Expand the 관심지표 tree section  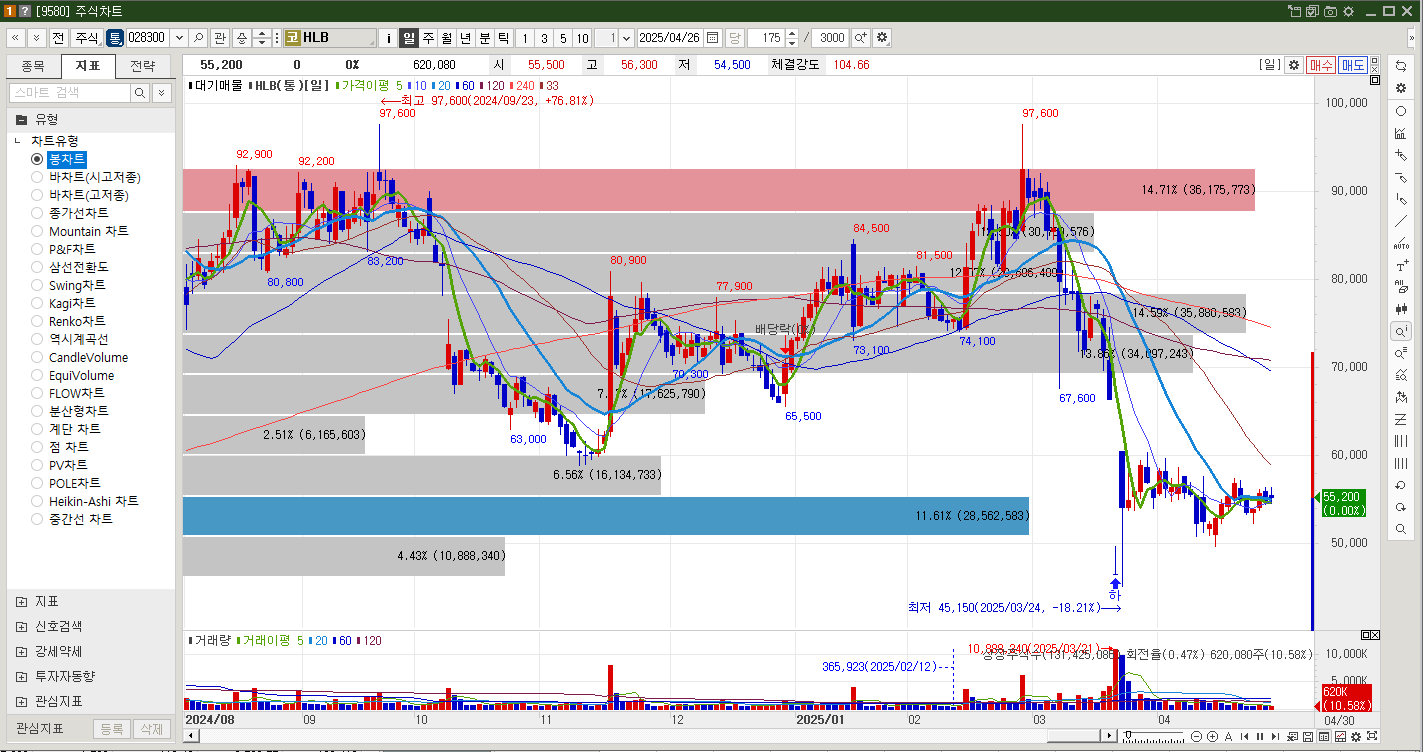point(21,701)
